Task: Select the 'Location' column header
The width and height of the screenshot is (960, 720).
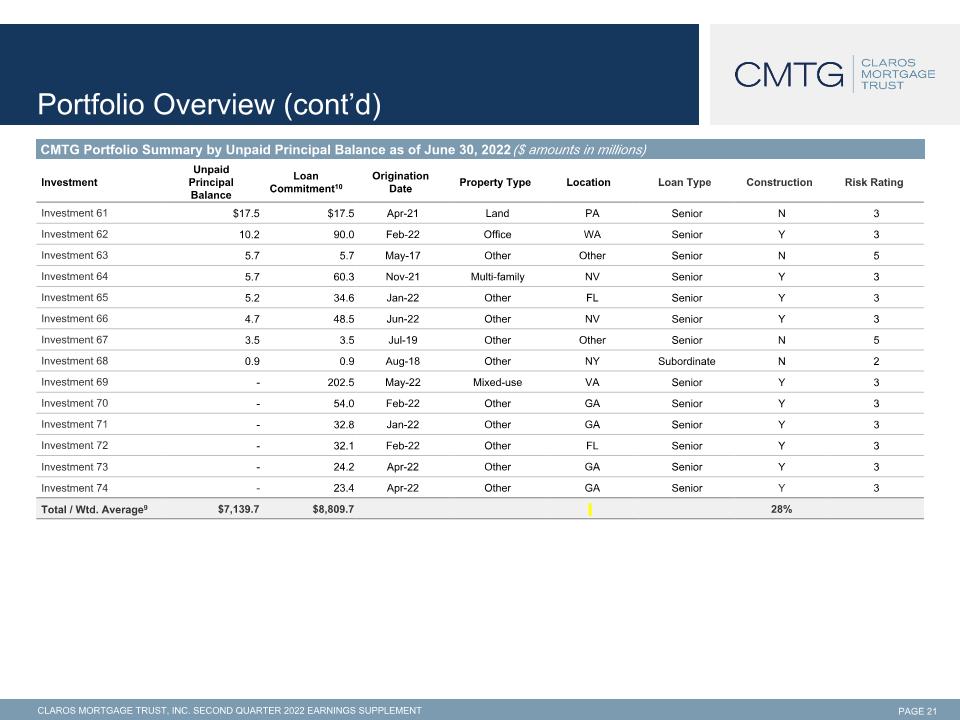Action: click(588, 182)
